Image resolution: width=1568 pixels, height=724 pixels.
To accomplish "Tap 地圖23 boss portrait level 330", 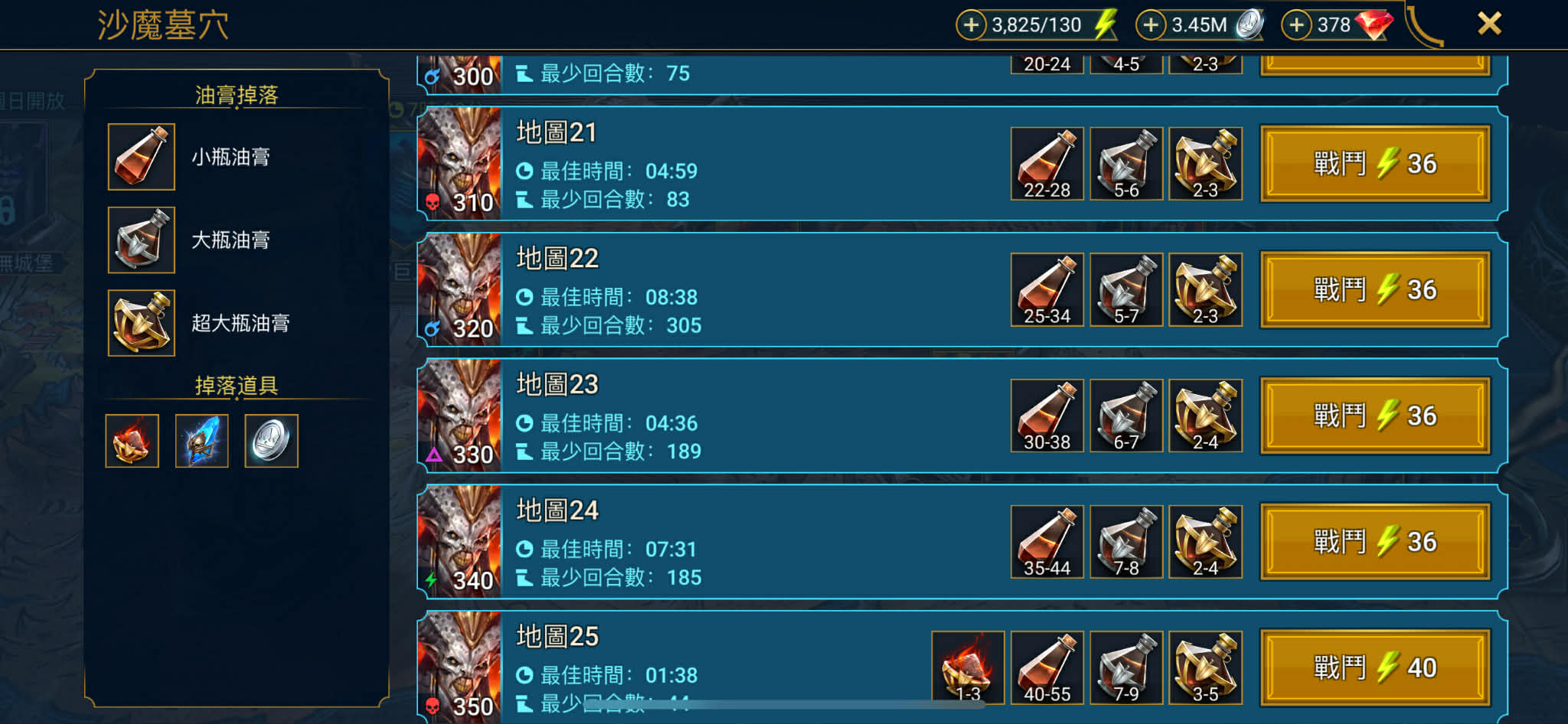I will tap(460, 416).
